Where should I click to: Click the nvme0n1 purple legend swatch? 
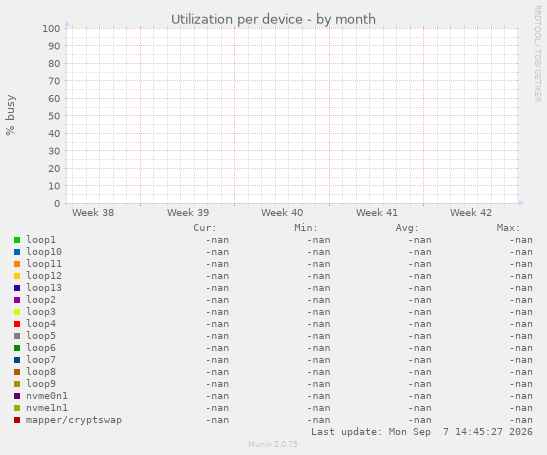tap(17, 396)
